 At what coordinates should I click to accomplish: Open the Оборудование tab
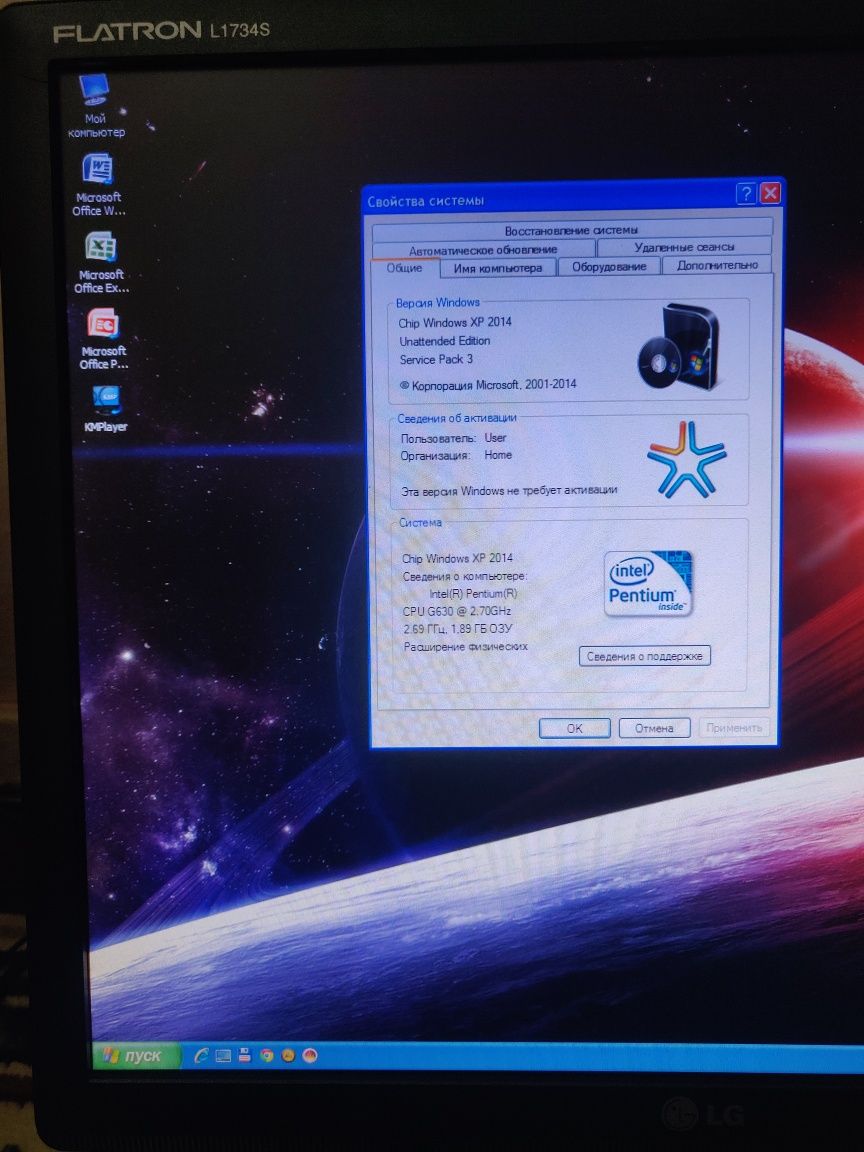pyautogui.click(x=609, y=267)
